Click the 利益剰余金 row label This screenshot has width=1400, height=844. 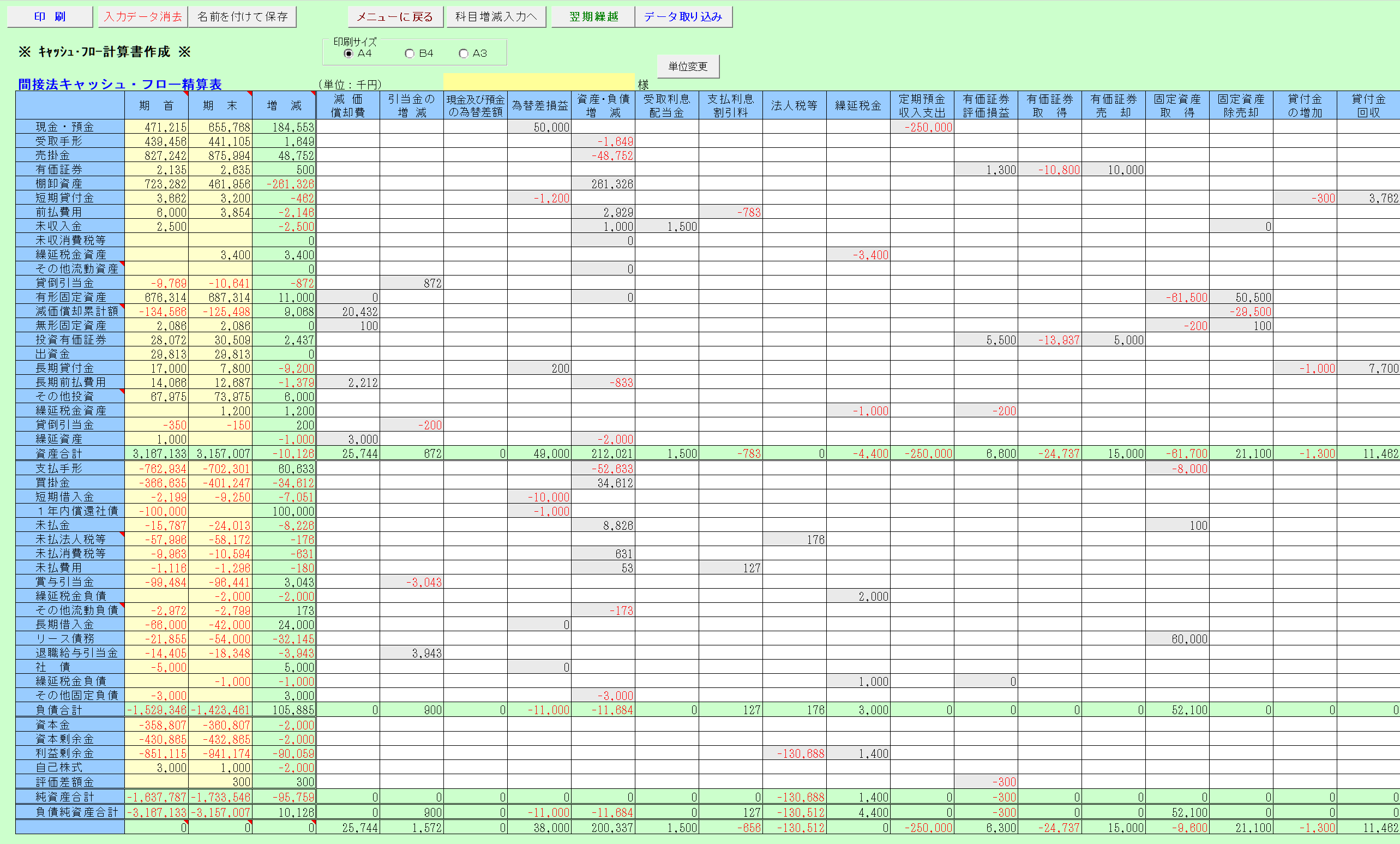click(70, 753)
